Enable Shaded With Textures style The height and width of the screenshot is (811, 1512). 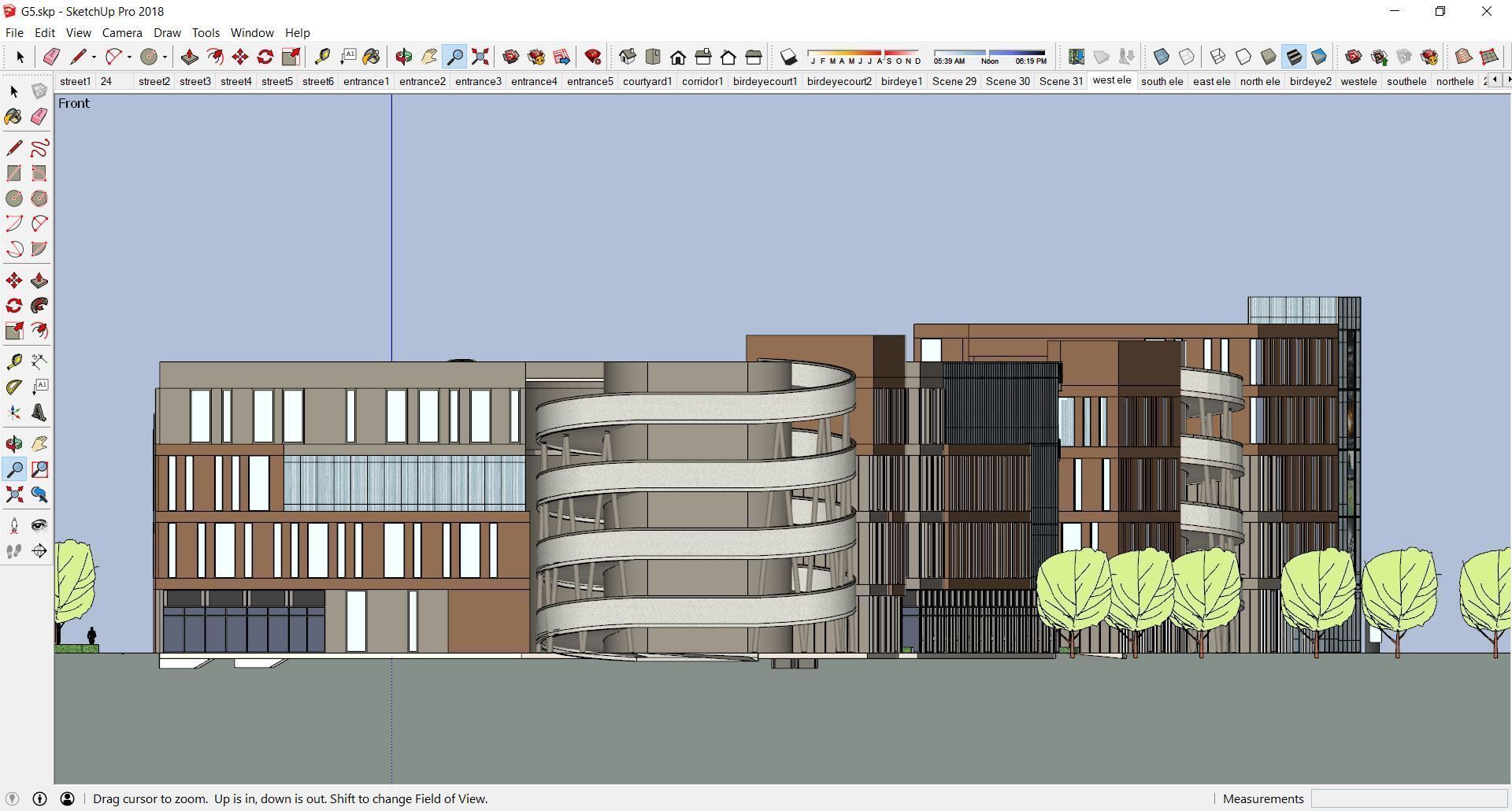click(x=1294, y=57)
